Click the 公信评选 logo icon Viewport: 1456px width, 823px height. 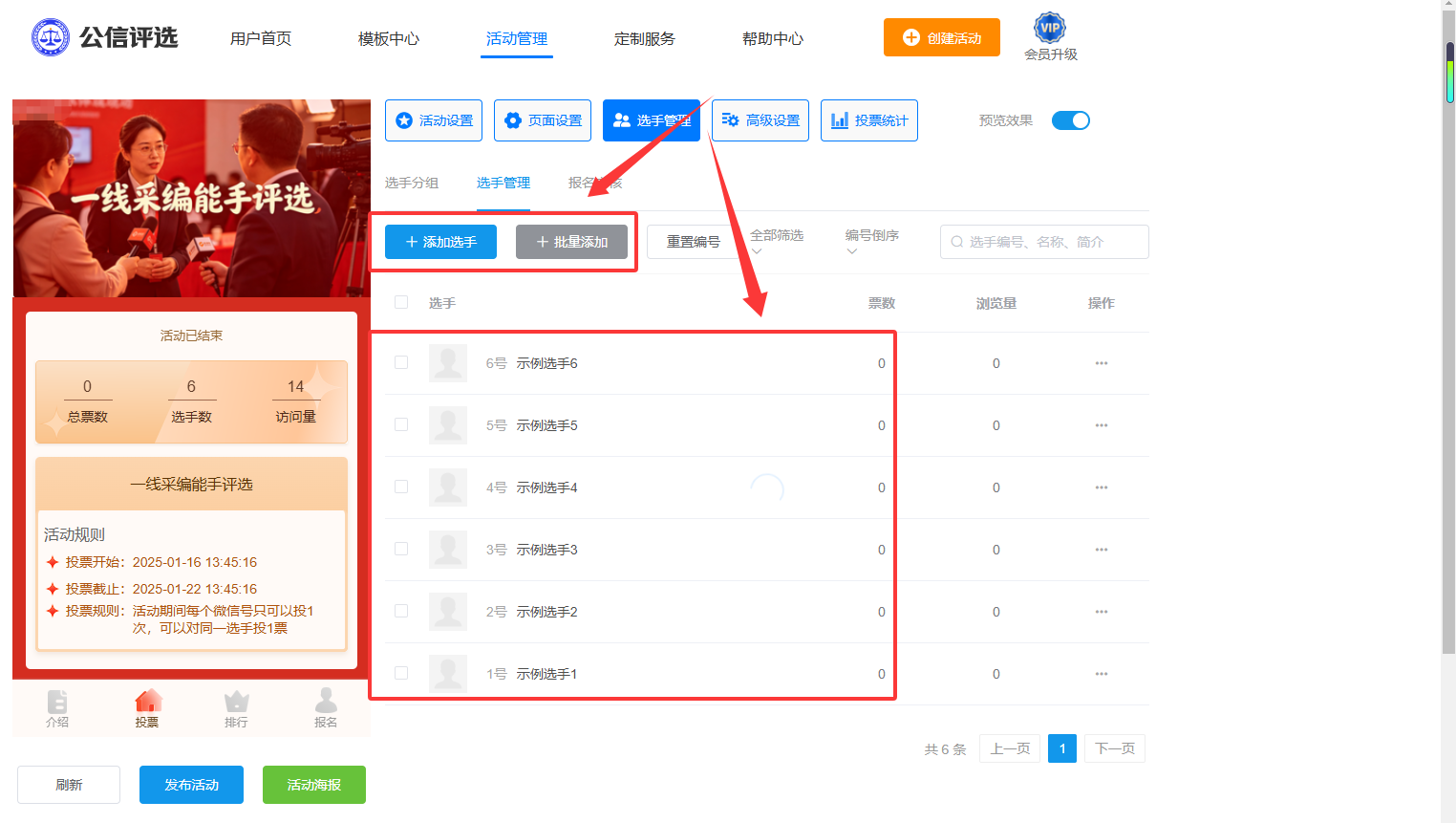pos(51,37)
